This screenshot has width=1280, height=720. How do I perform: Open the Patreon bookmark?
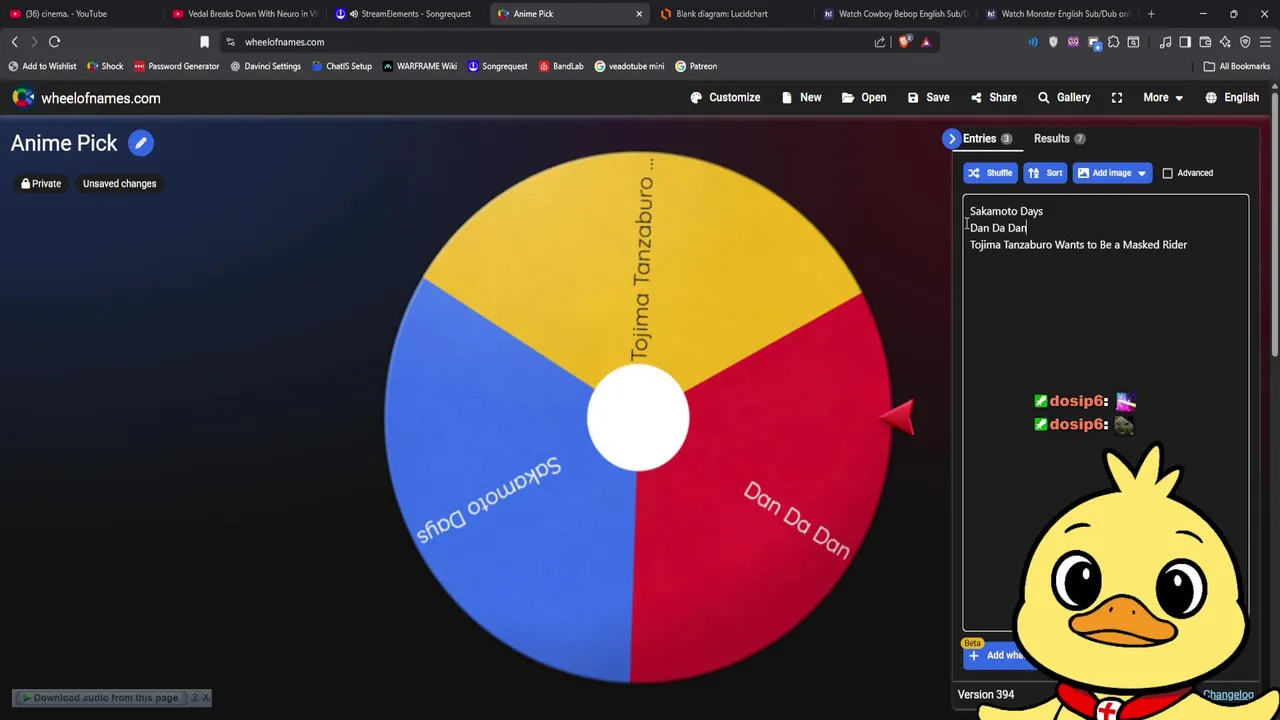pos(696,66)
